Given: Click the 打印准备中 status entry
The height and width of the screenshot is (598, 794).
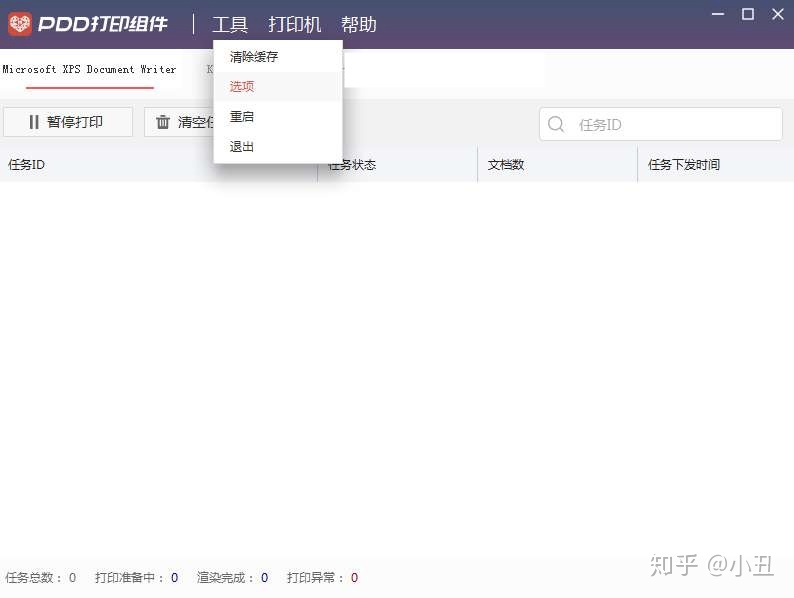Looking at the screenshot, I should click(136, 578).
